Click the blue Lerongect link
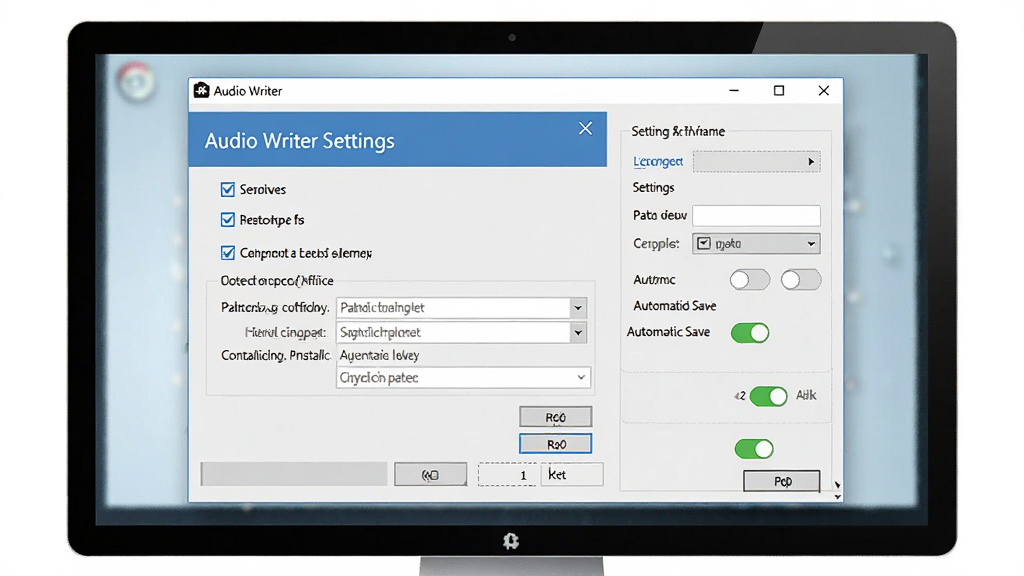 pos(658,161)
